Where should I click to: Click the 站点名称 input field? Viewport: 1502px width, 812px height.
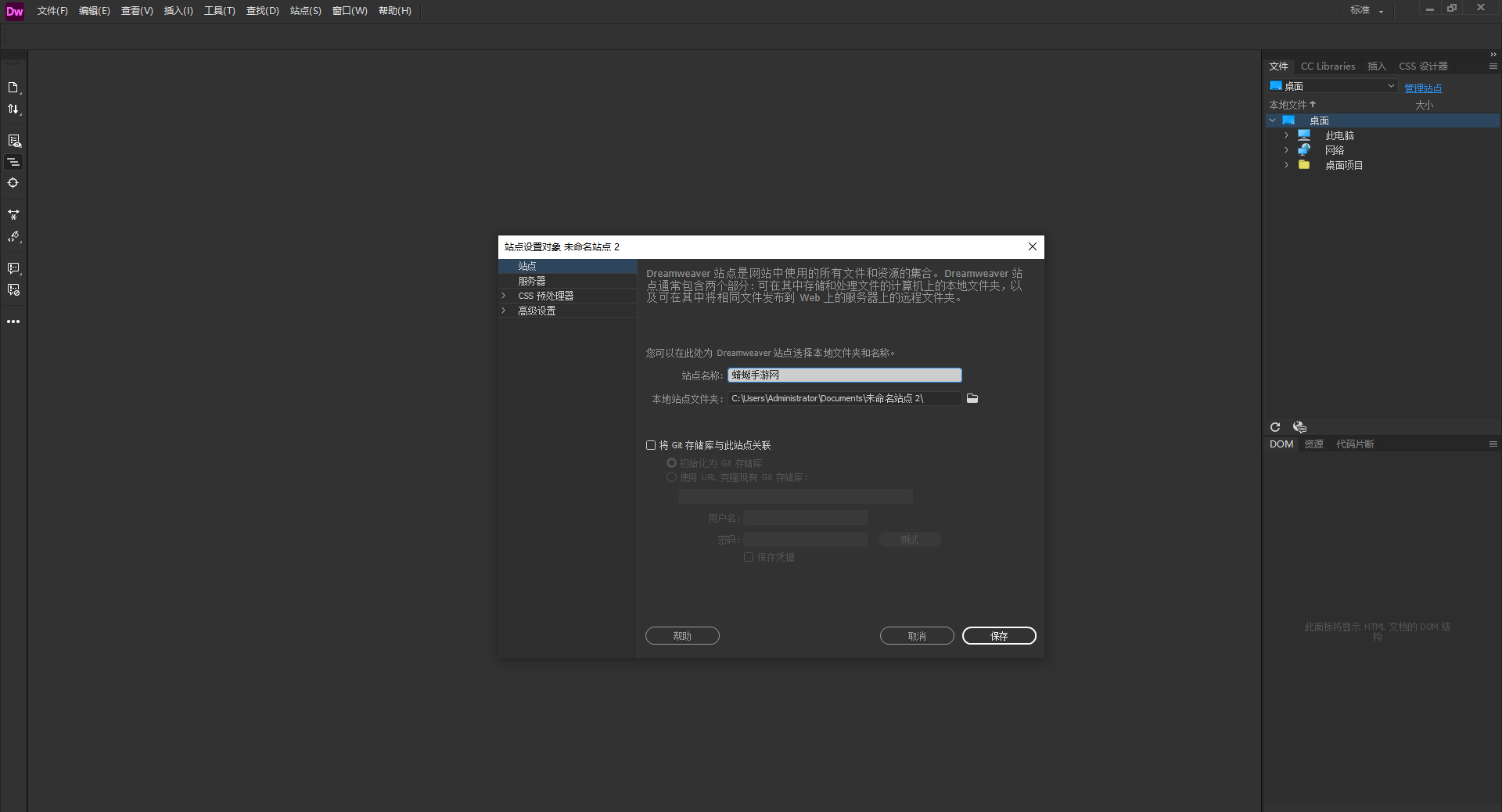point(845,375)
